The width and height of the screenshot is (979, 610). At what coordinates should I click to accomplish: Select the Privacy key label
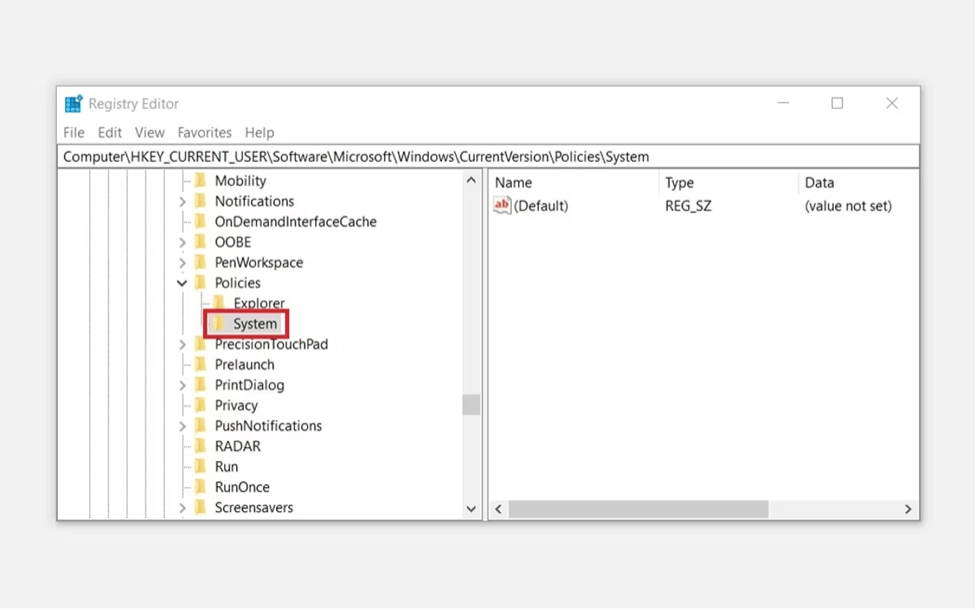(236, 406)
